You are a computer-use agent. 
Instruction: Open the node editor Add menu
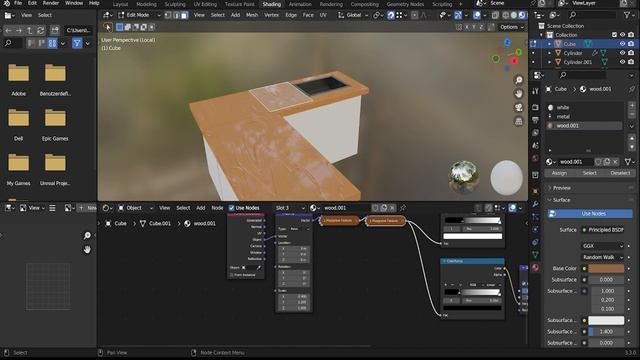[200, 208]
